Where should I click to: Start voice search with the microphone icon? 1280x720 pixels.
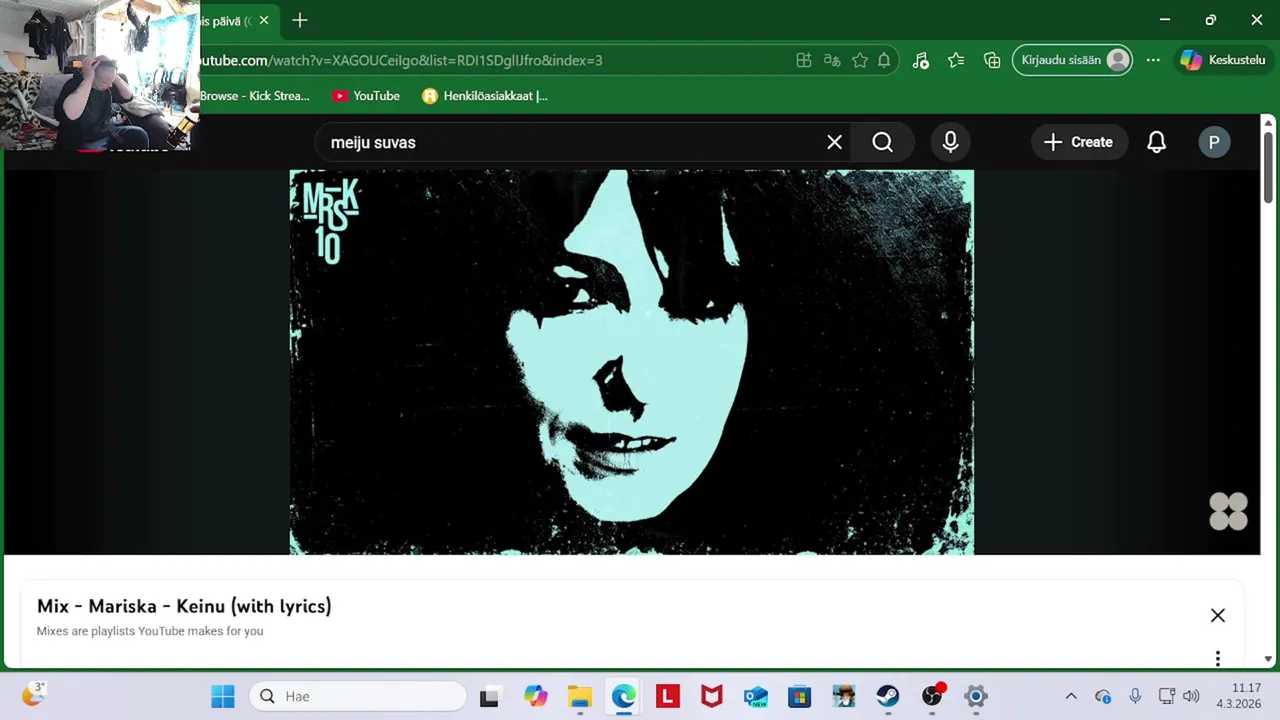[x=950, y=142]
